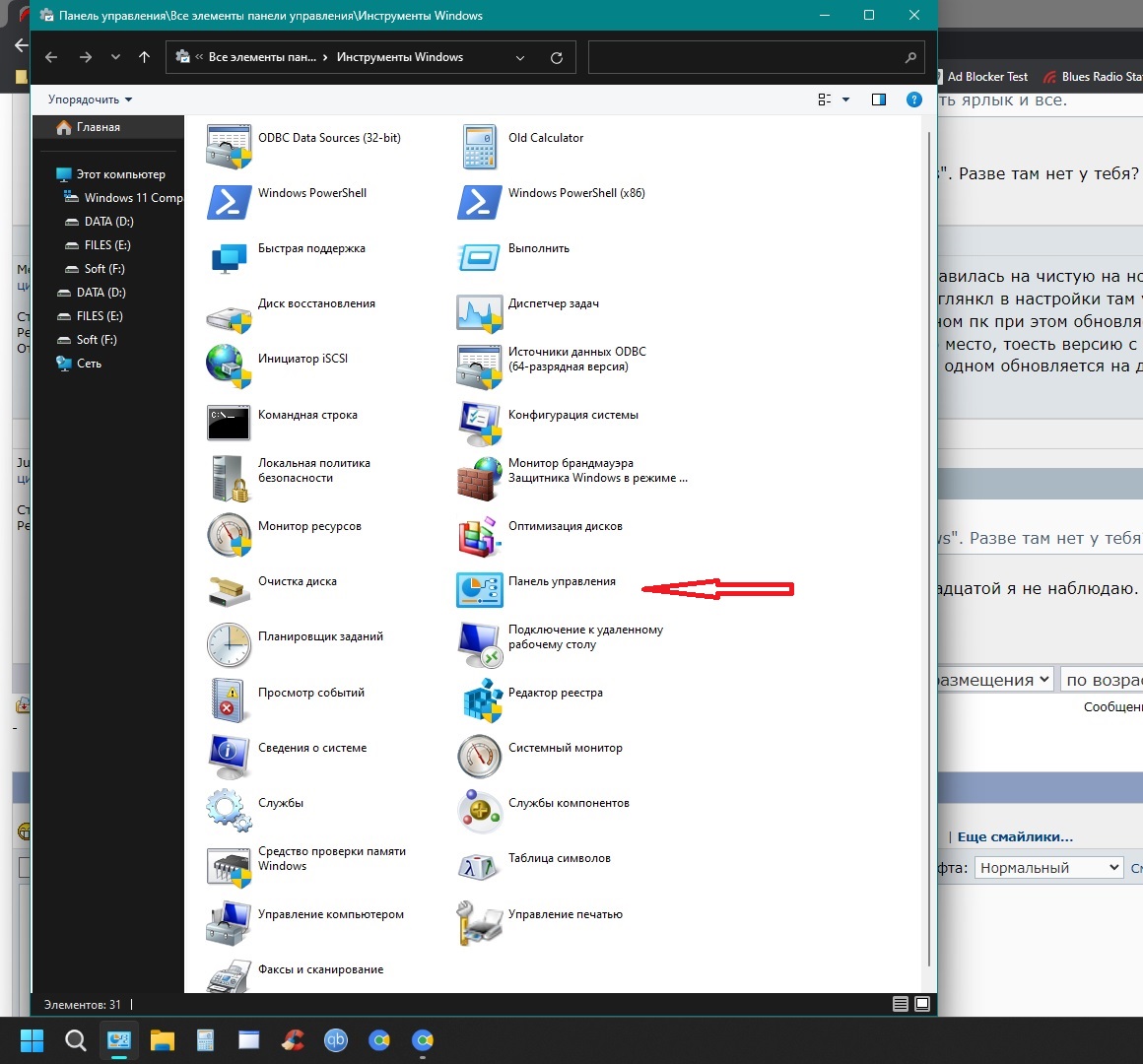Open the Нормальный font dropdown in browser
1143x1064 pixels.
(1048, 867)
